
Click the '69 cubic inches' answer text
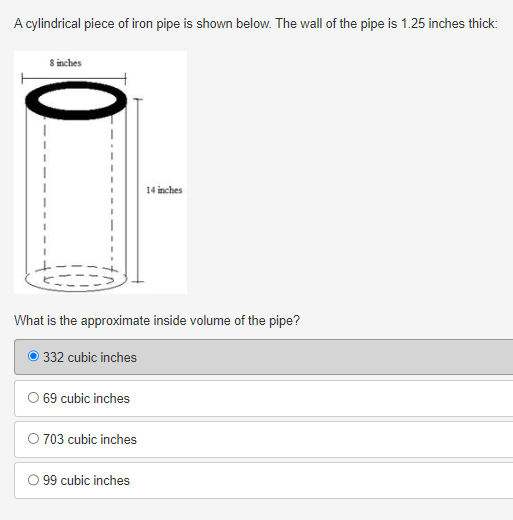pyautogui.click(x=86, y=398)
